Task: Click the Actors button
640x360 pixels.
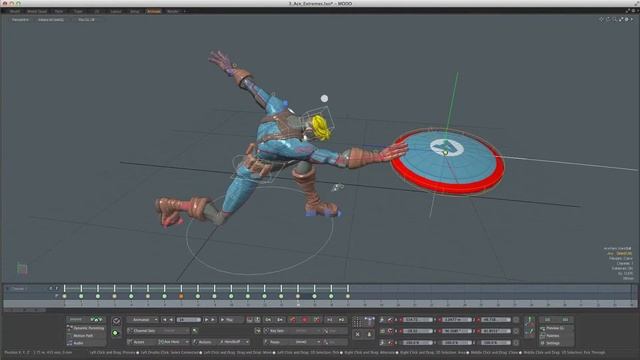Action: click(141, 342)
